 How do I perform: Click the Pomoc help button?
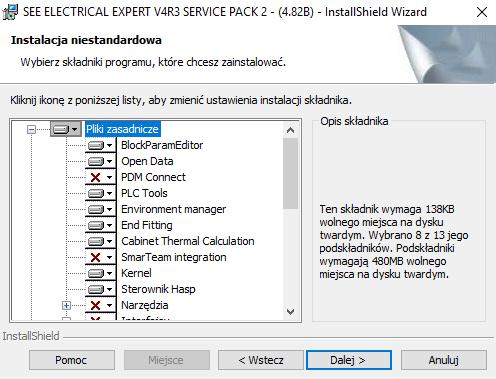coord(72,360)
